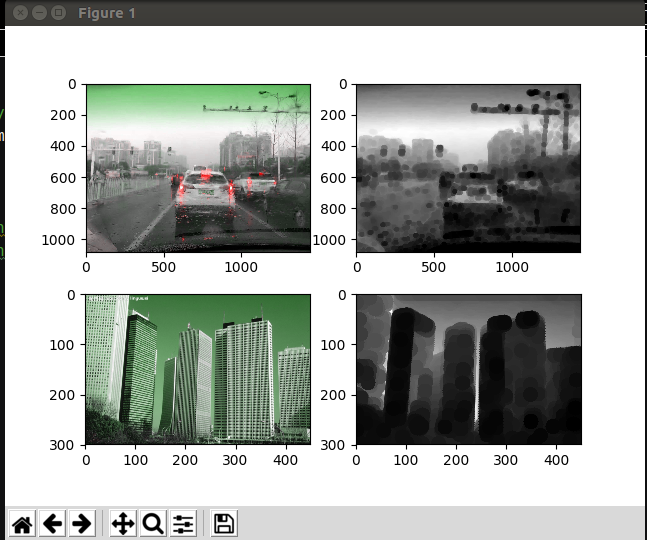The width and height of the screenshot is (647, 540).
Task: Activate the Zoom to rectangle magnifier
Action: click(153, 523)
